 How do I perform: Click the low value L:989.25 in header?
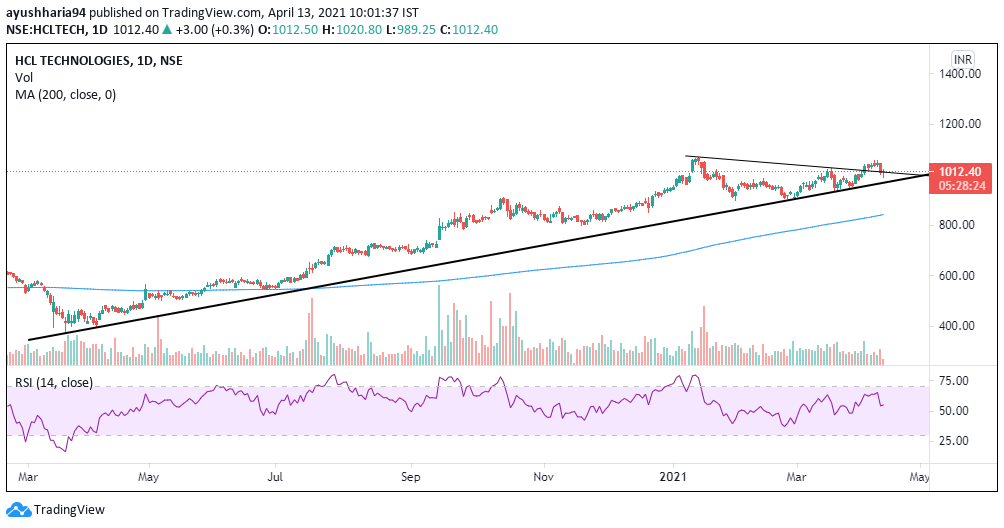point(412,29)
